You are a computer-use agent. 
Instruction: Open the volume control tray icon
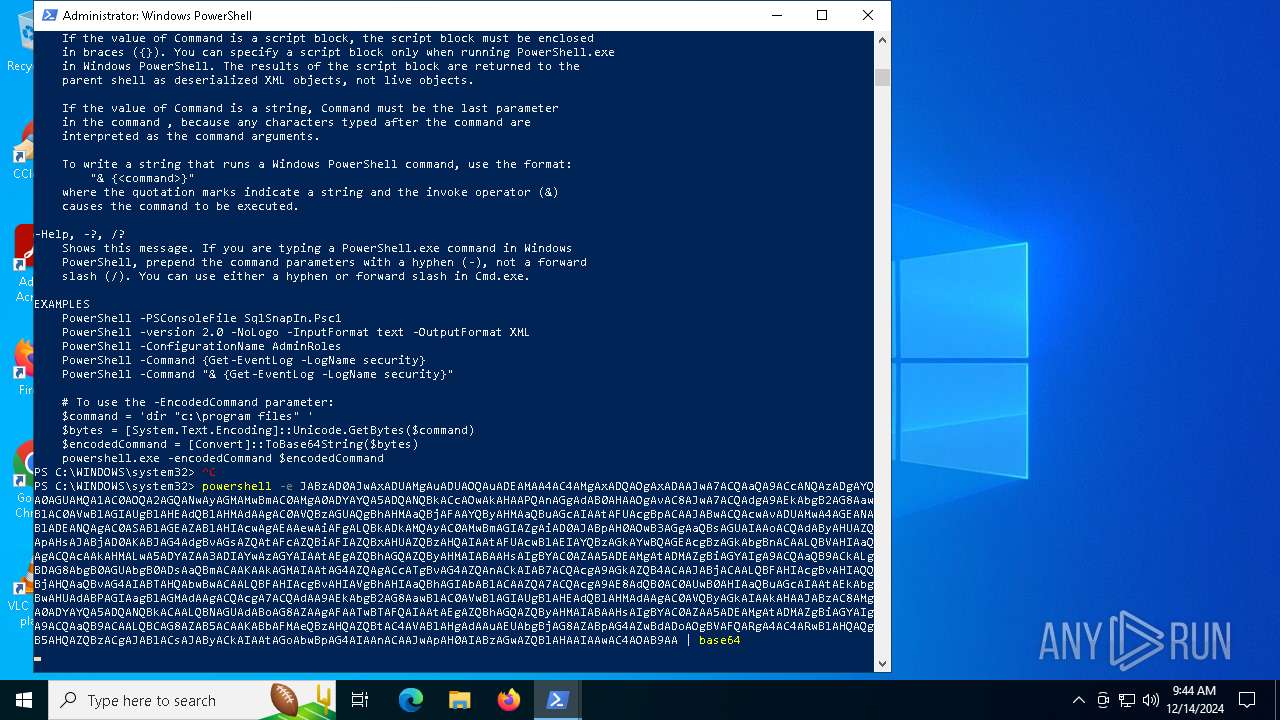pos(1151,700)
